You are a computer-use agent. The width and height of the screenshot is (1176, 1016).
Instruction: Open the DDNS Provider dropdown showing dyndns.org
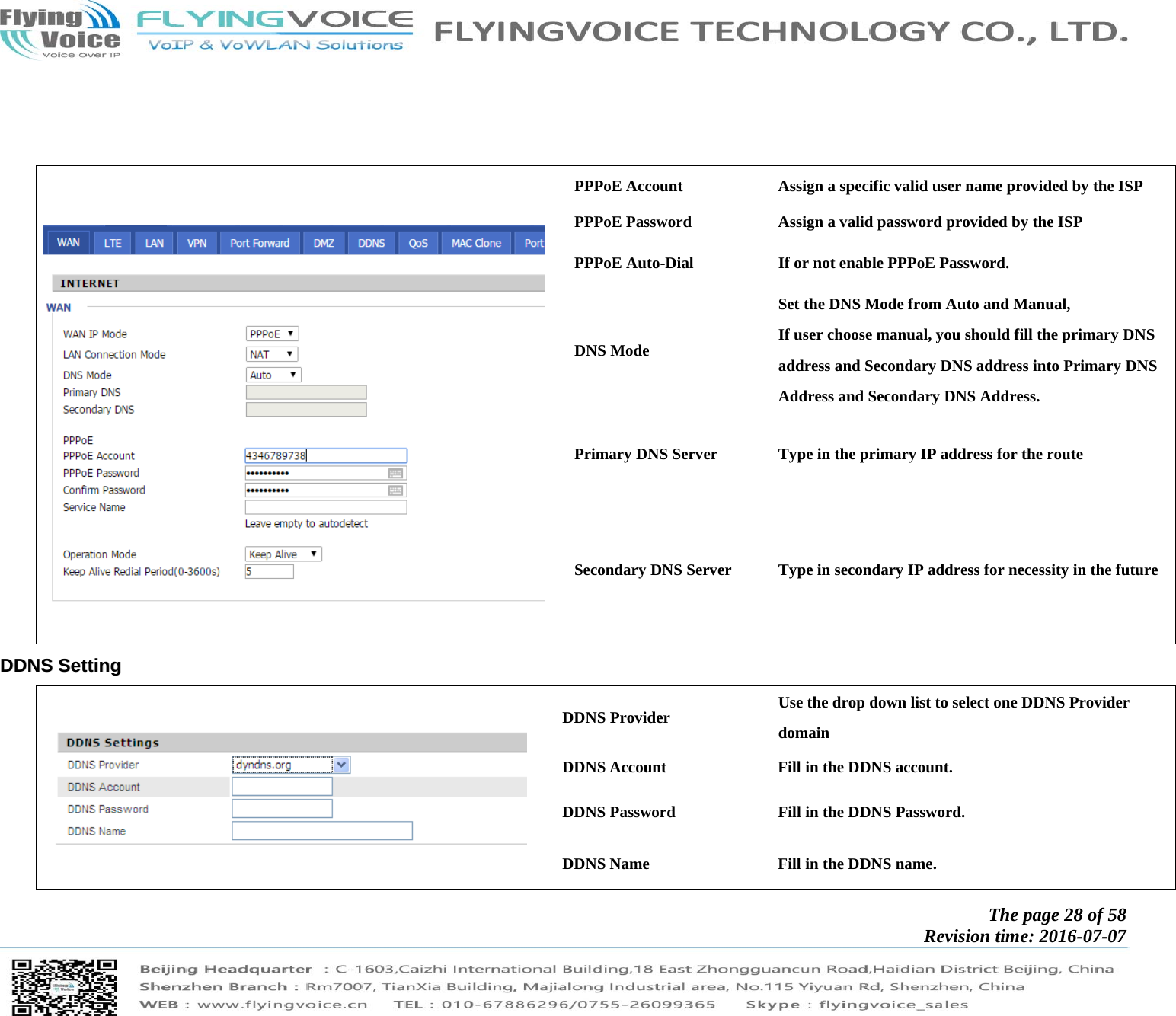(x=291, y=765)
